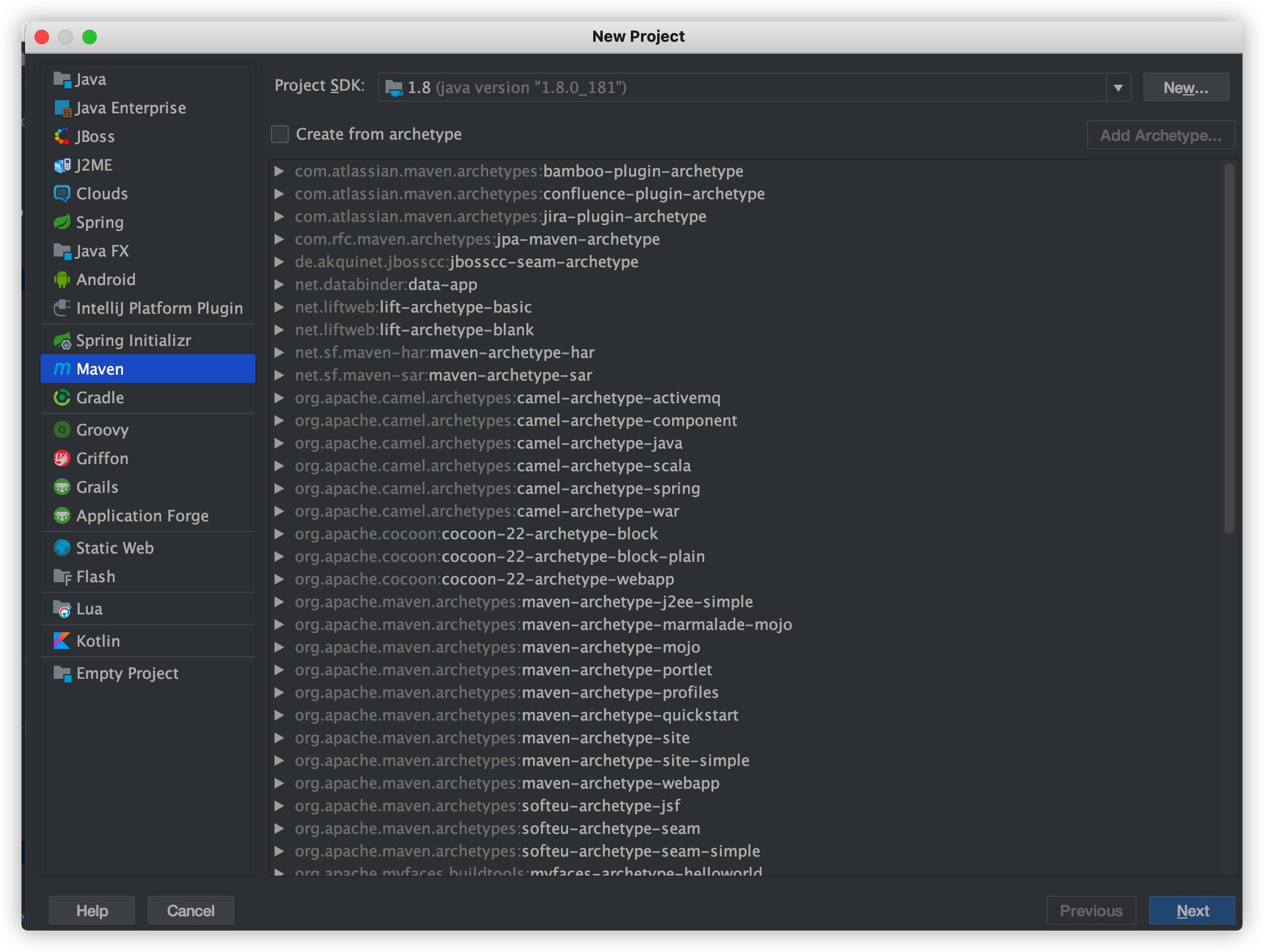Click the Maven 'm' icon
Screen dimensions: 1264x952
pos(62,369)
